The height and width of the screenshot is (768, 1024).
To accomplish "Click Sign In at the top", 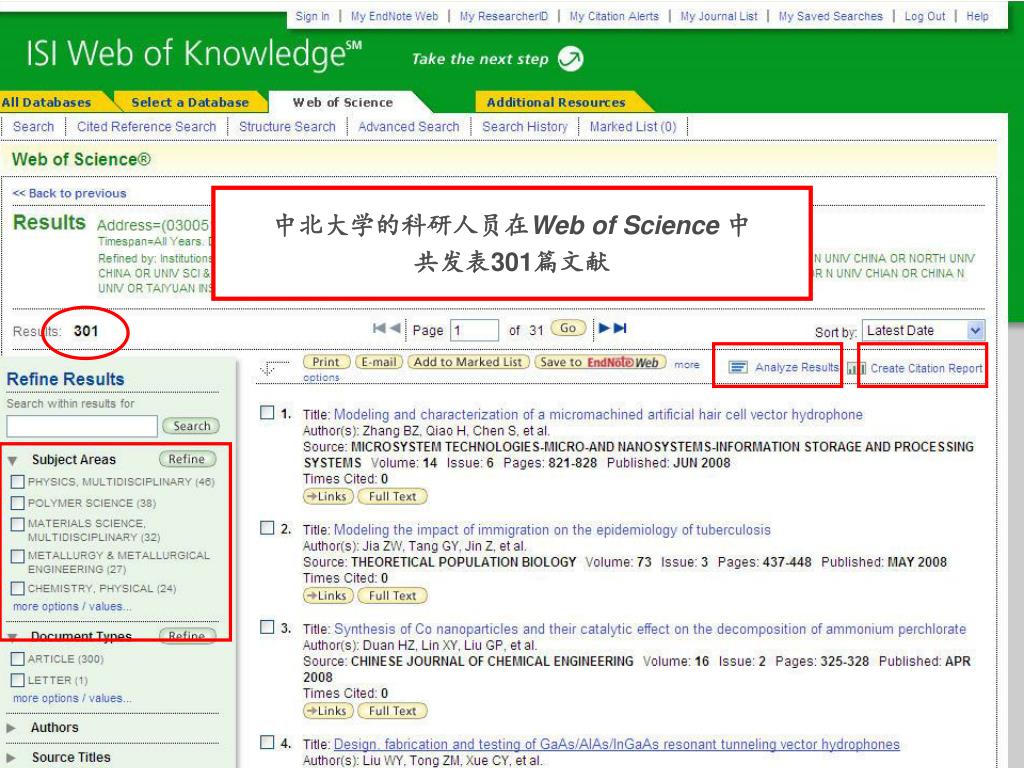I will pyautogui.click(x=312, y=16).
